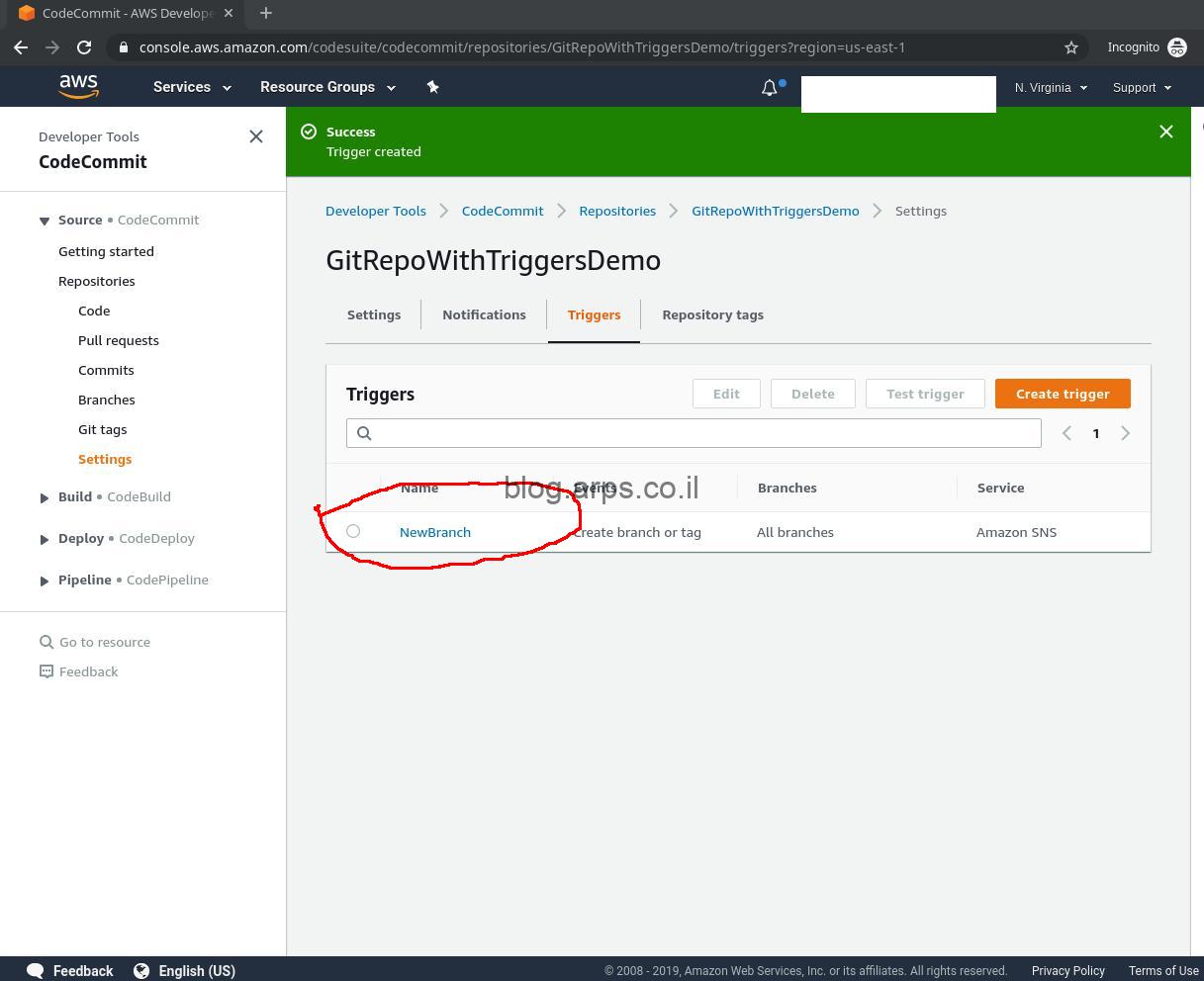The image size is (1204, 981).
Task: Switch to the Settings tab
Action: tap(374, 314)
